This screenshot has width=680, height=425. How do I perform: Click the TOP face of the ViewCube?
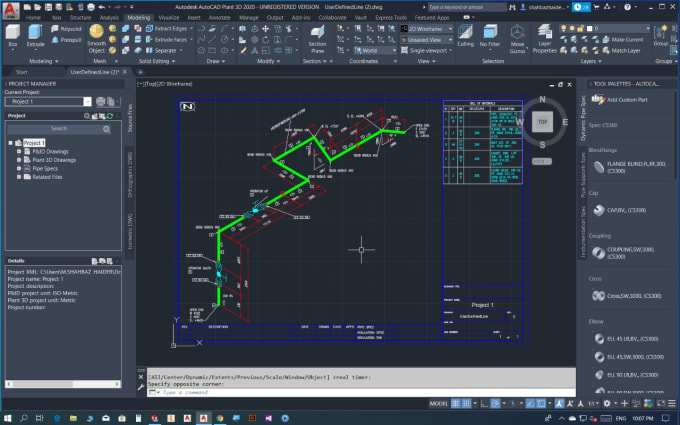click(x=543, y=122)
